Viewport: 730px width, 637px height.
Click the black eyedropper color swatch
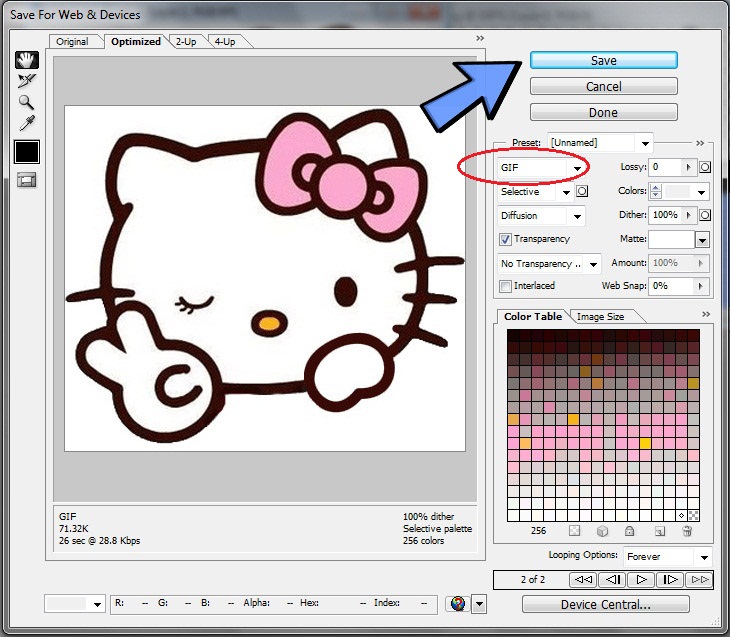pos(27,152)
